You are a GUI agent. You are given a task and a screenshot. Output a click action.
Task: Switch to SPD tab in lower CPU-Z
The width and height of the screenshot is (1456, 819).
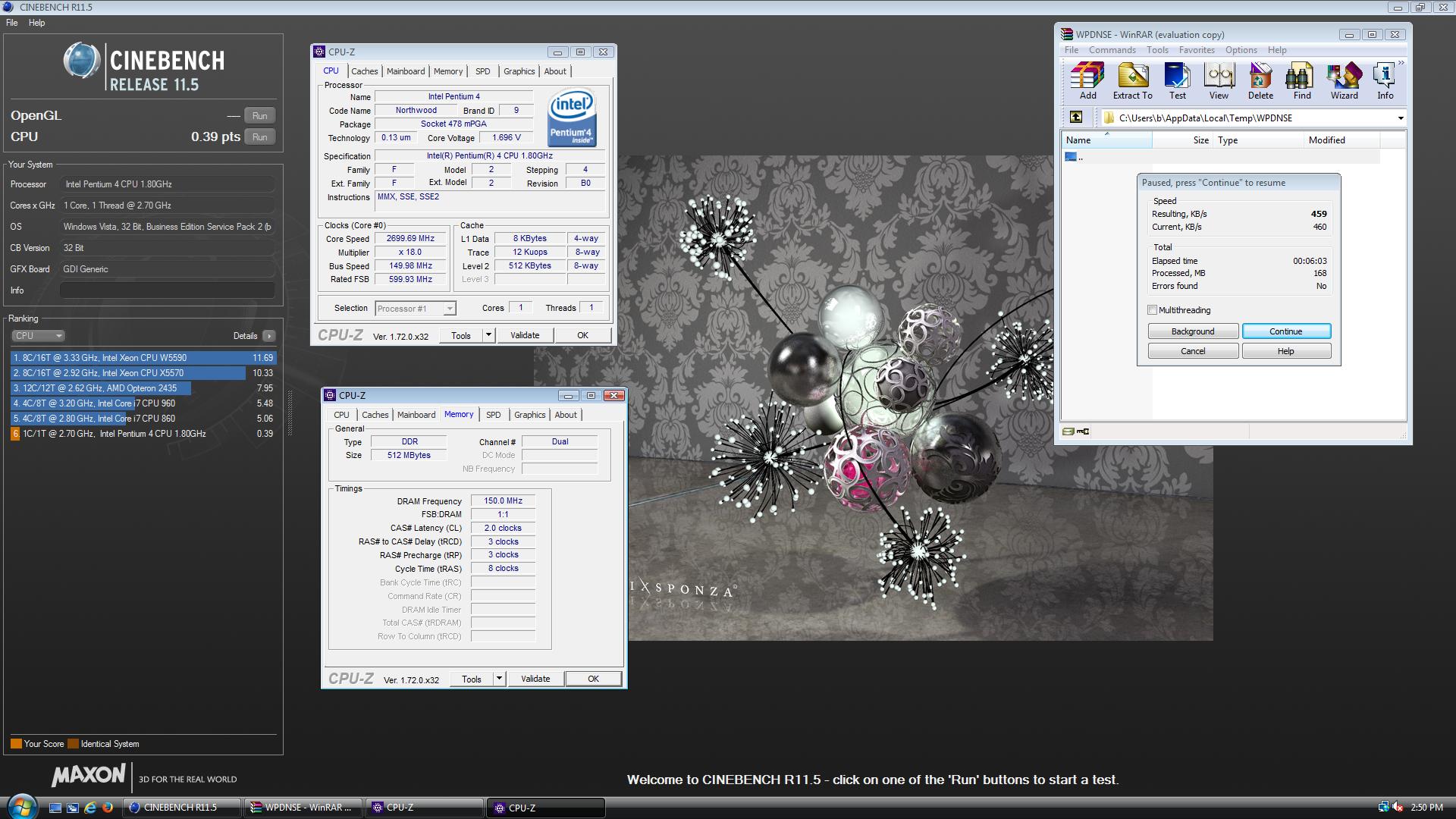pyautogui.click(x=493, y=415)
